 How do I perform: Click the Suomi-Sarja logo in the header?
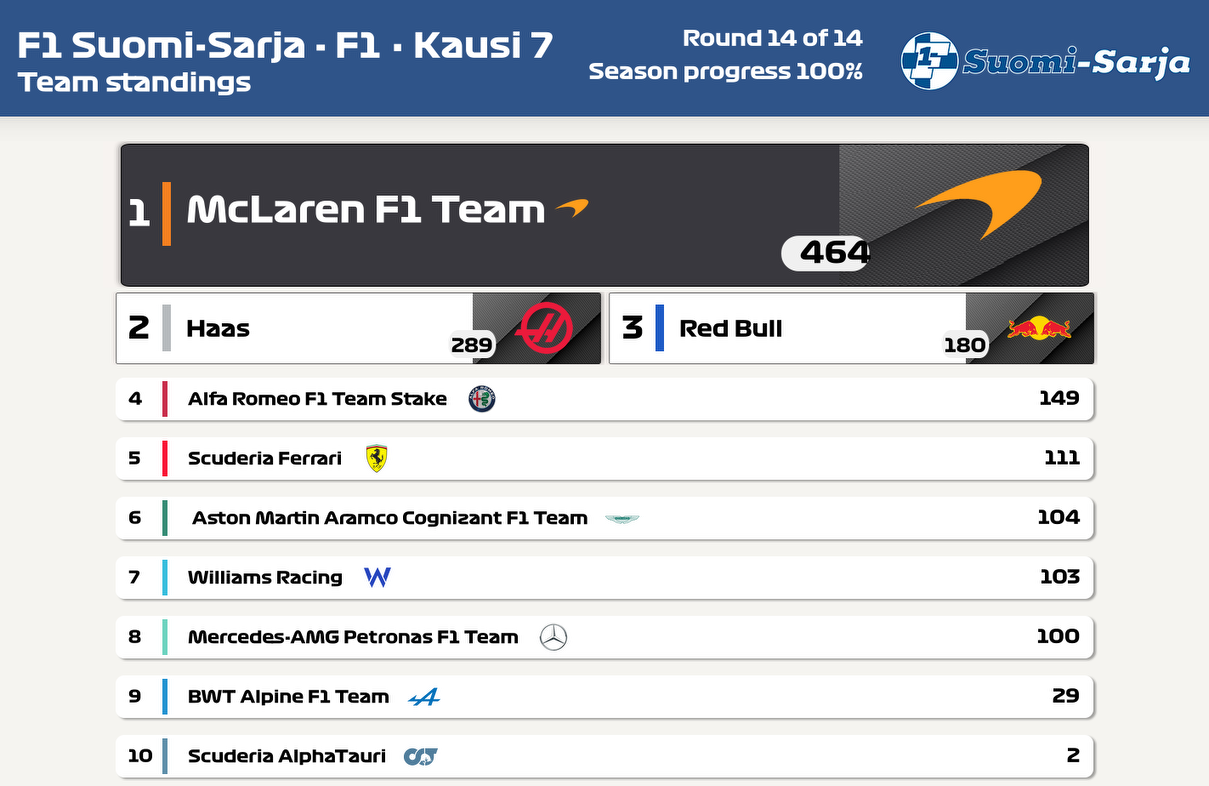pyautogui.click(x=1046, y=61)
